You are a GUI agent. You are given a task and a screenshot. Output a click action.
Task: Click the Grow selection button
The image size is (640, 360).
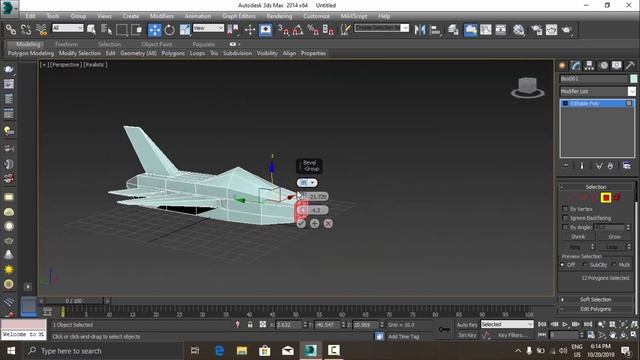click(614, 236)
